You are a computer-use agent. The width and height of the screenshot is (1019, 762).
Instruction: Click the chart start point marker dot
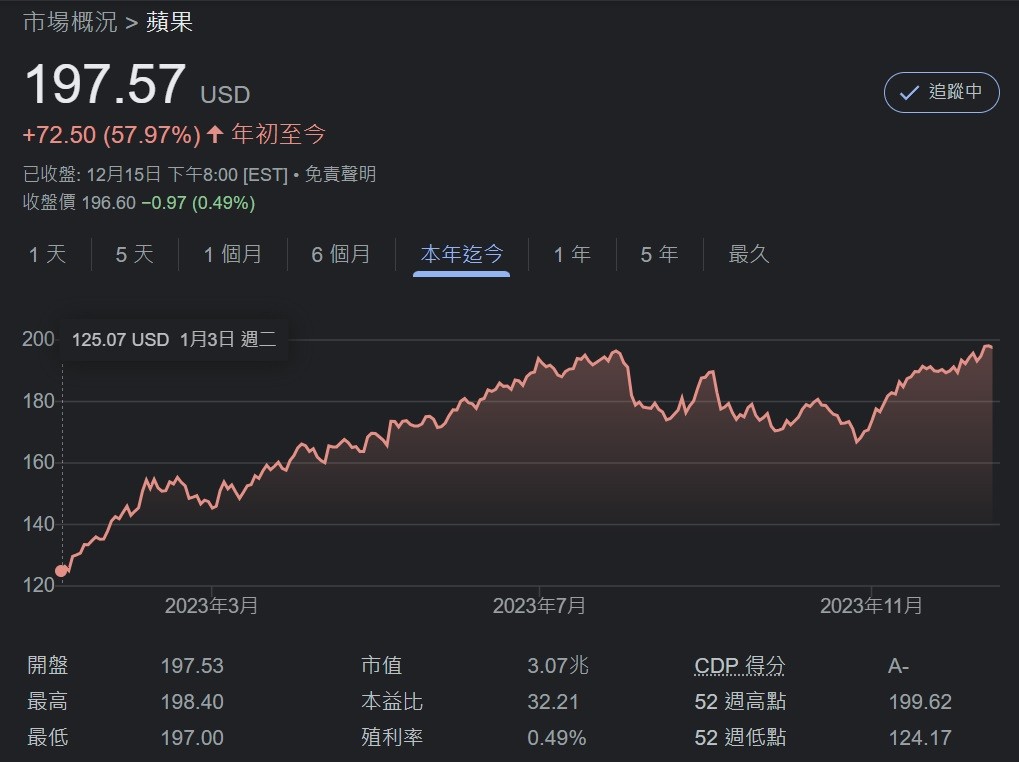pos(61,571)
